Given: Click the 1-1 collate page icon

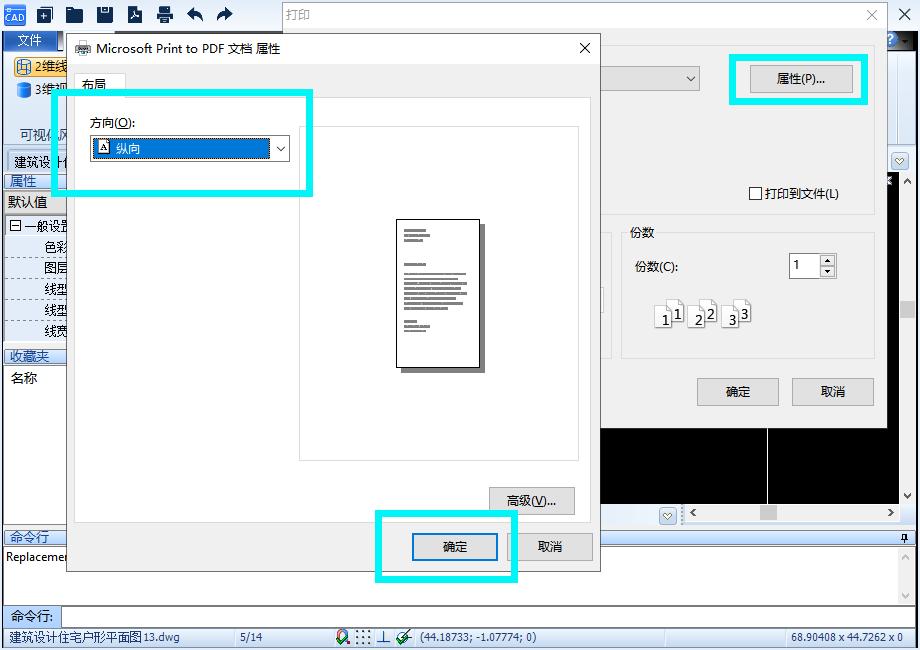Looking at the screenshot, I should point(669,315).
